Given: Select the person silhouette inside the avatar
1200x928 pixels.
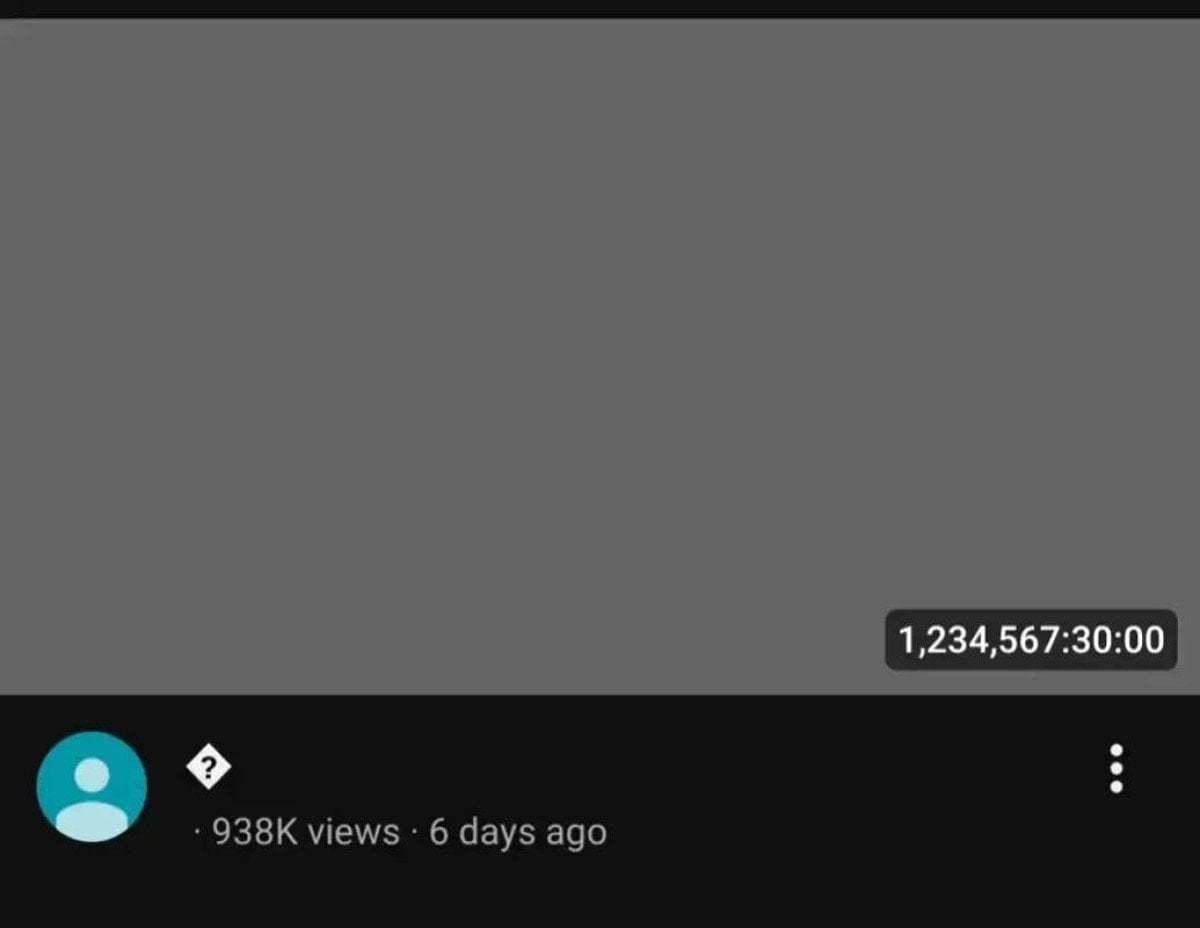Looking at the screenshot, I should 92,800.
